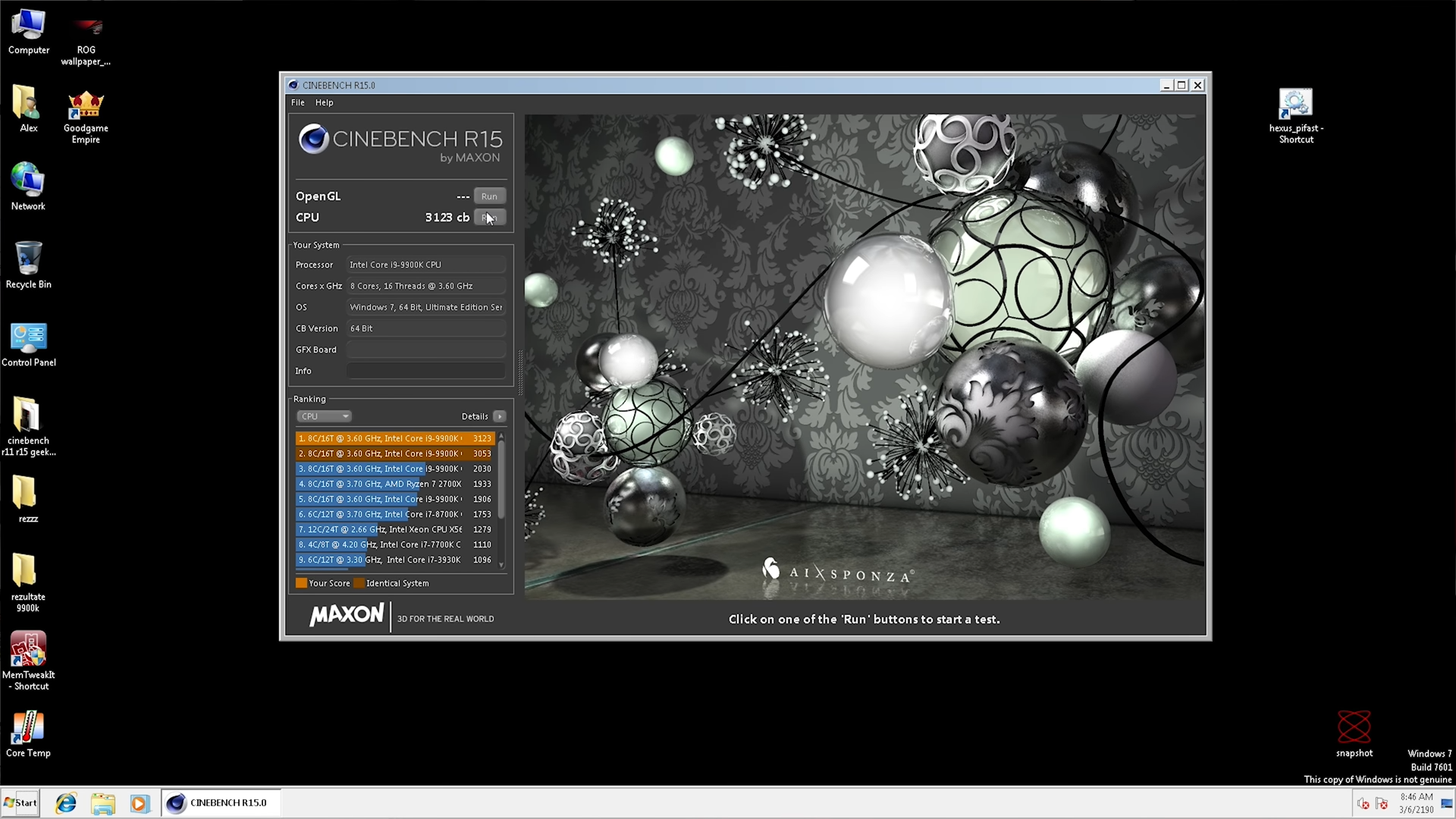Click the panel splitter handle
1456x819 pixels.
(x=520, y=372)
